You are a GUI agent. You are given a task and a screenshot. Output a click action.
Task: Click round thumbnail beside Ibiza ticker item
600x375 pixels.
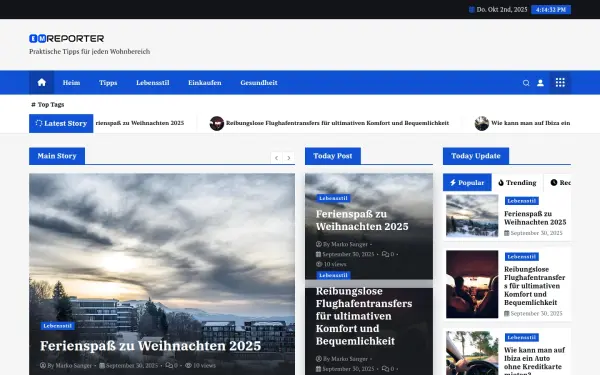482,123
